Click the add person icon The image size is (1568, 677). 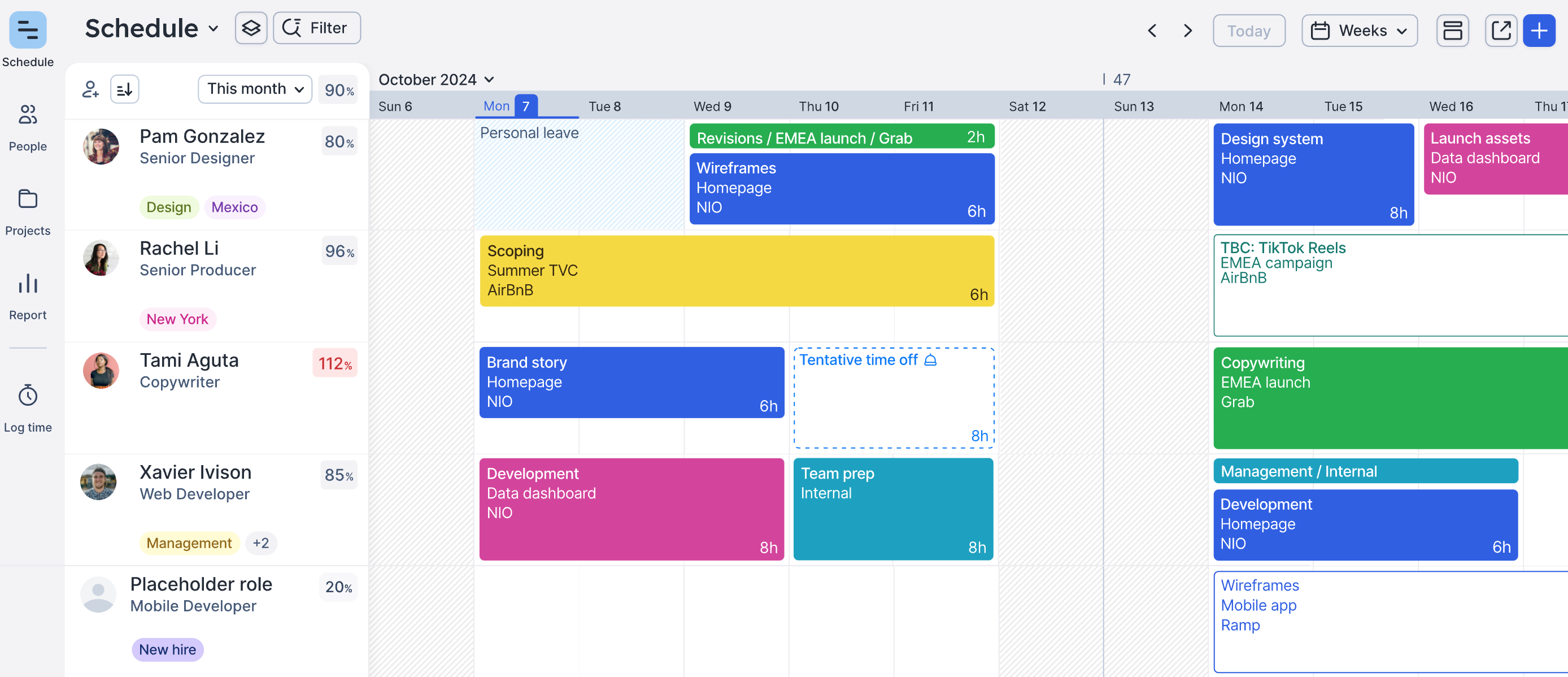click(x=90, y=89)
